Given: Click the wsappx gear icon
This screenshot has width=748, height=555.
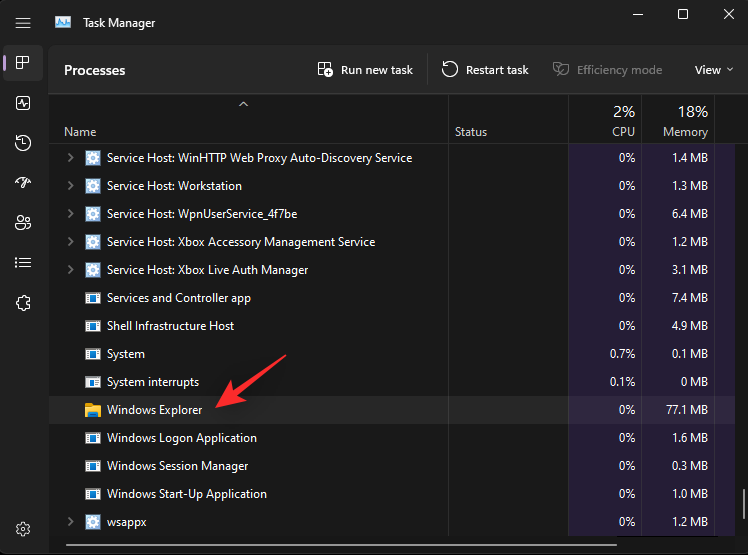Looking at the screenshot, I should coord(93,522).
